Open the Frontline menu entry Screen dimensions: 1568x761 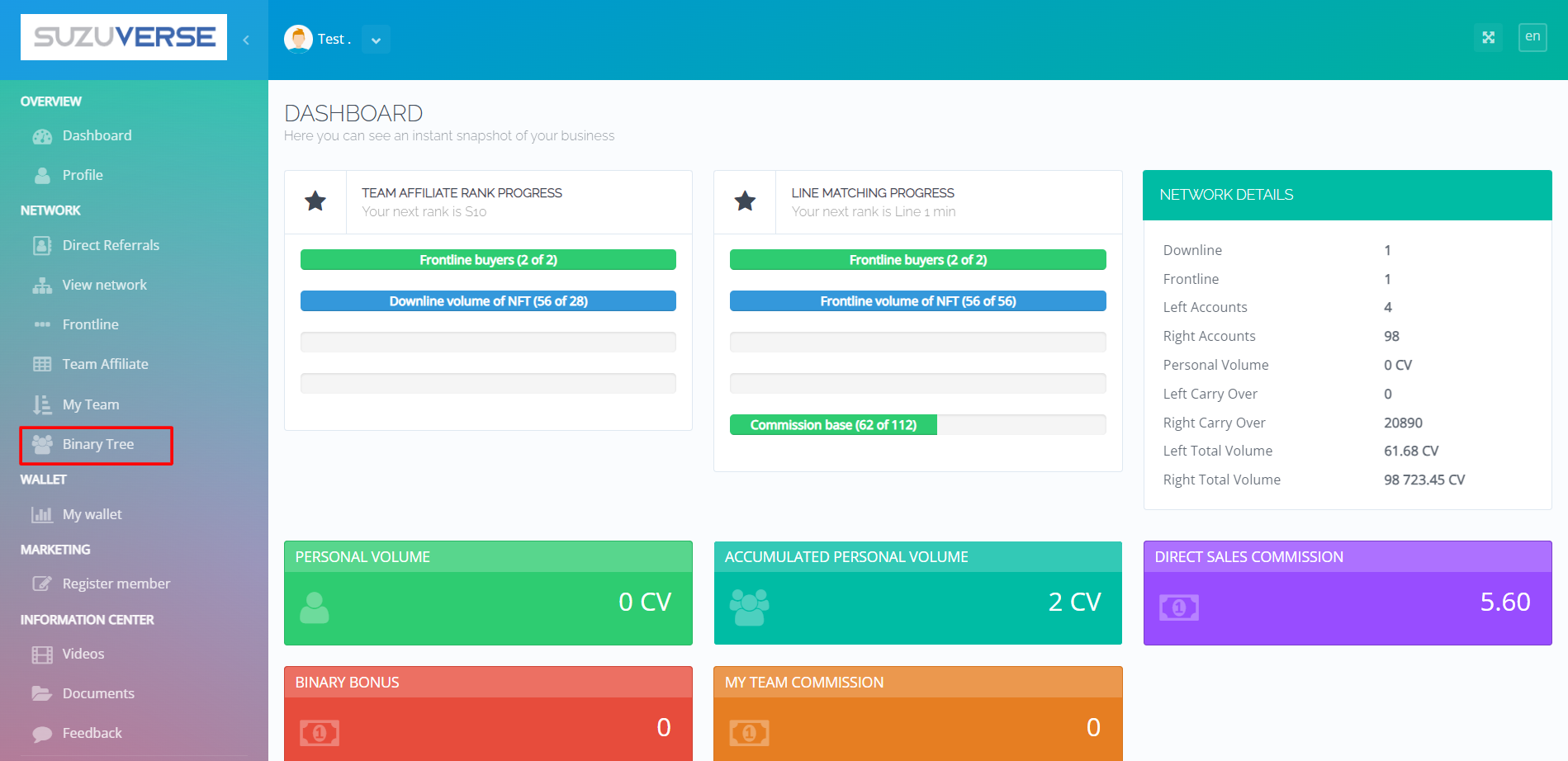(x=90, y=325)
